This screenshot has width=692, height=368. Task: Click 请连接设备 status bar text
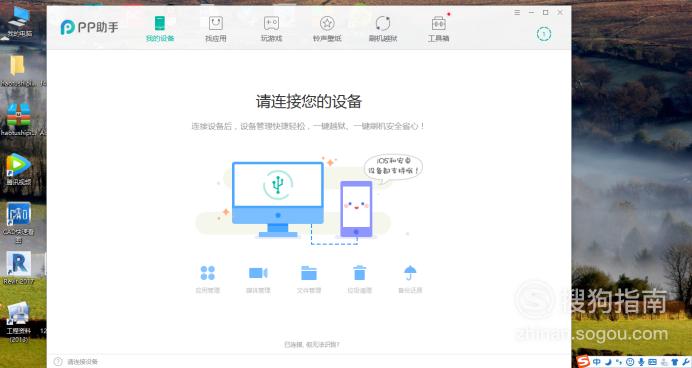tap(83, 362)
